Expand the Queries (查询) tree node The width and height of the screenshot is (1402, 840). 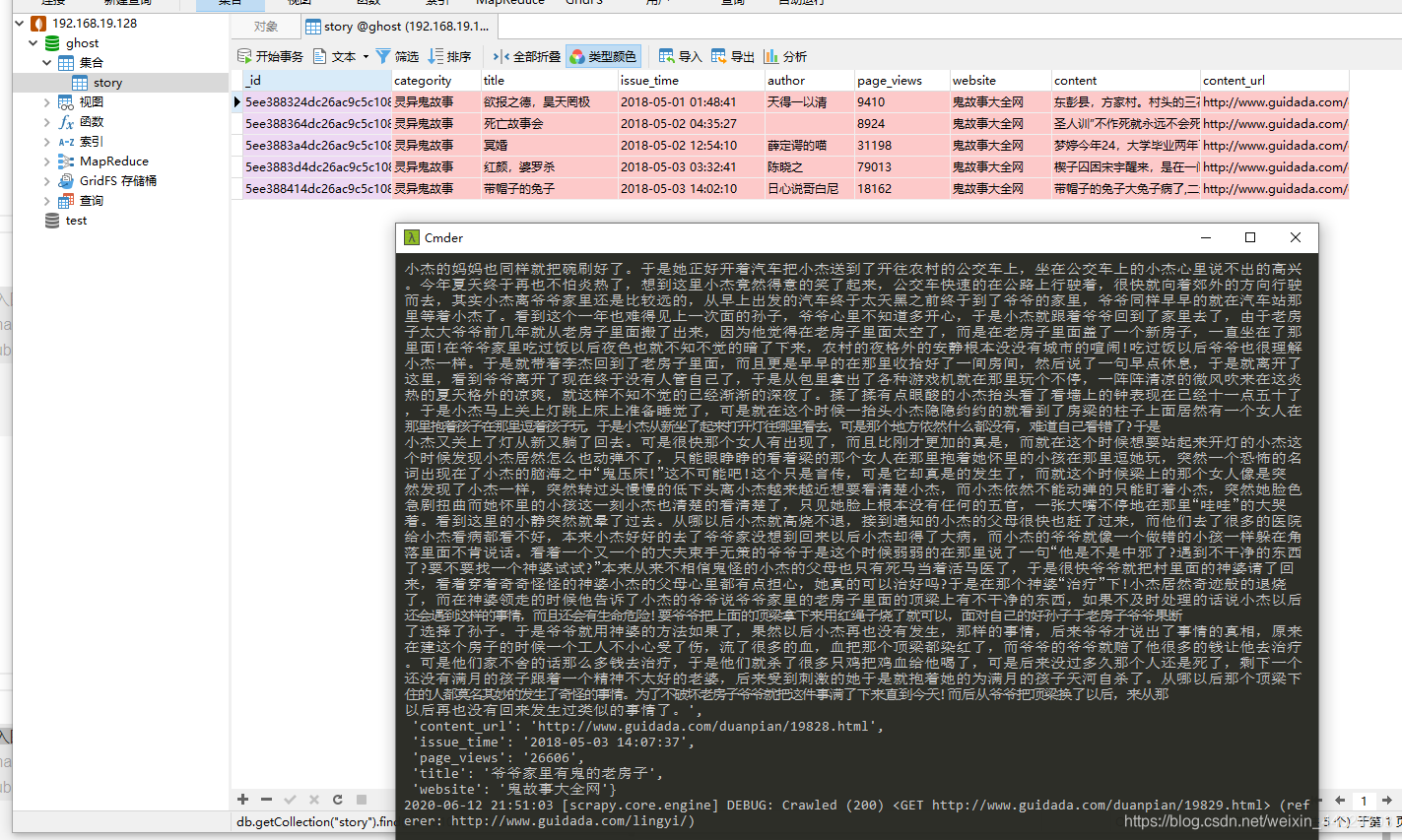pyautogui.click(x=46, y=200)
